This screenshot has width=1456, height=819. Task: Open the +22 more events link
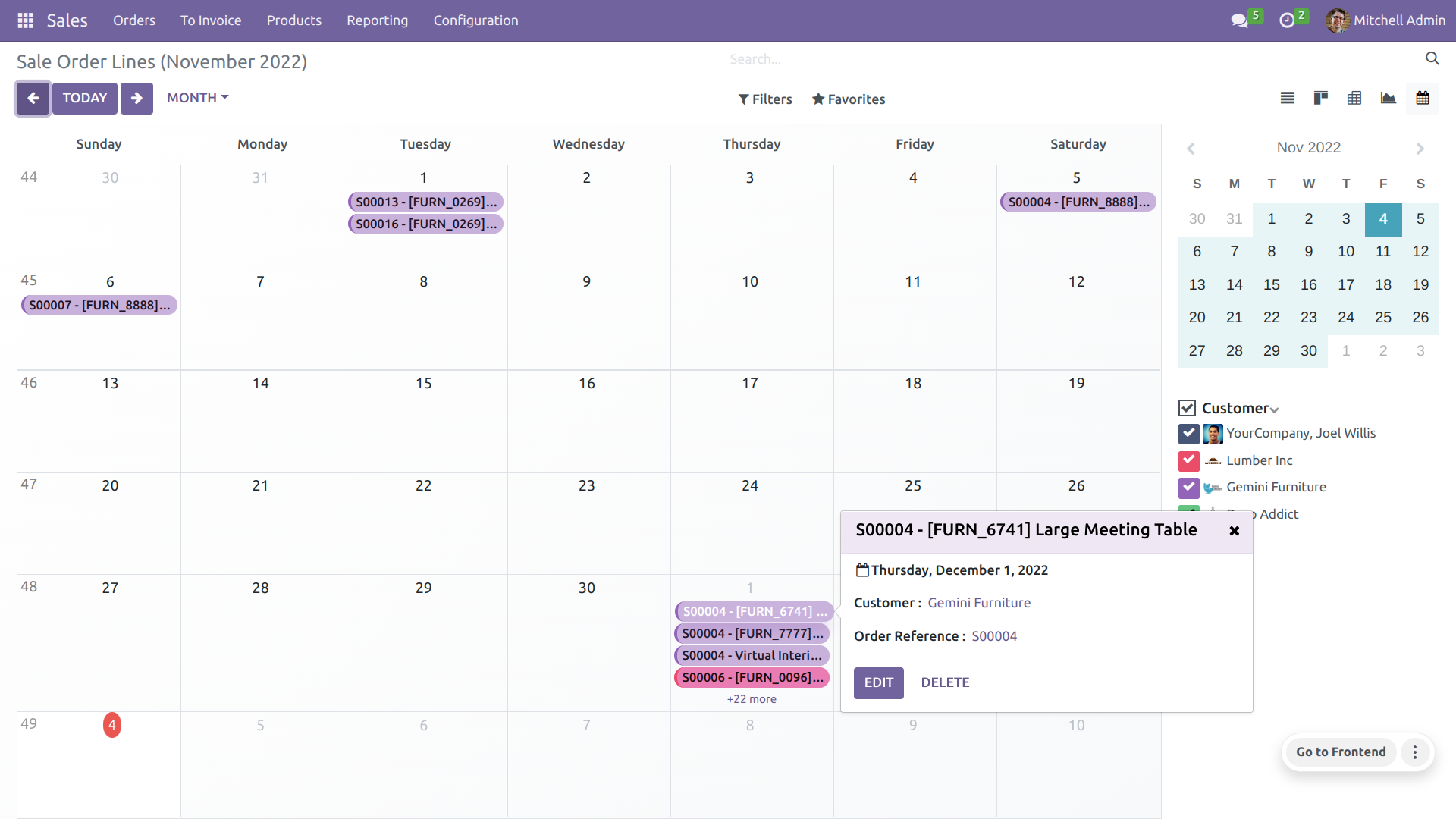click(x=751, y=699)
